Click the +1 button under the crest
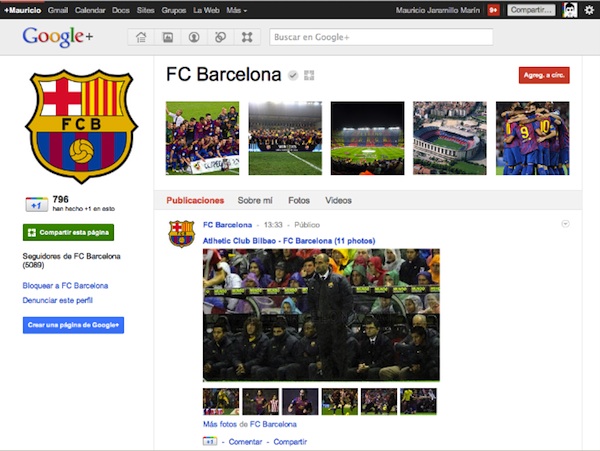Viewport: 600px width, 451px height. pyautogui.click(x=36, y=205)
